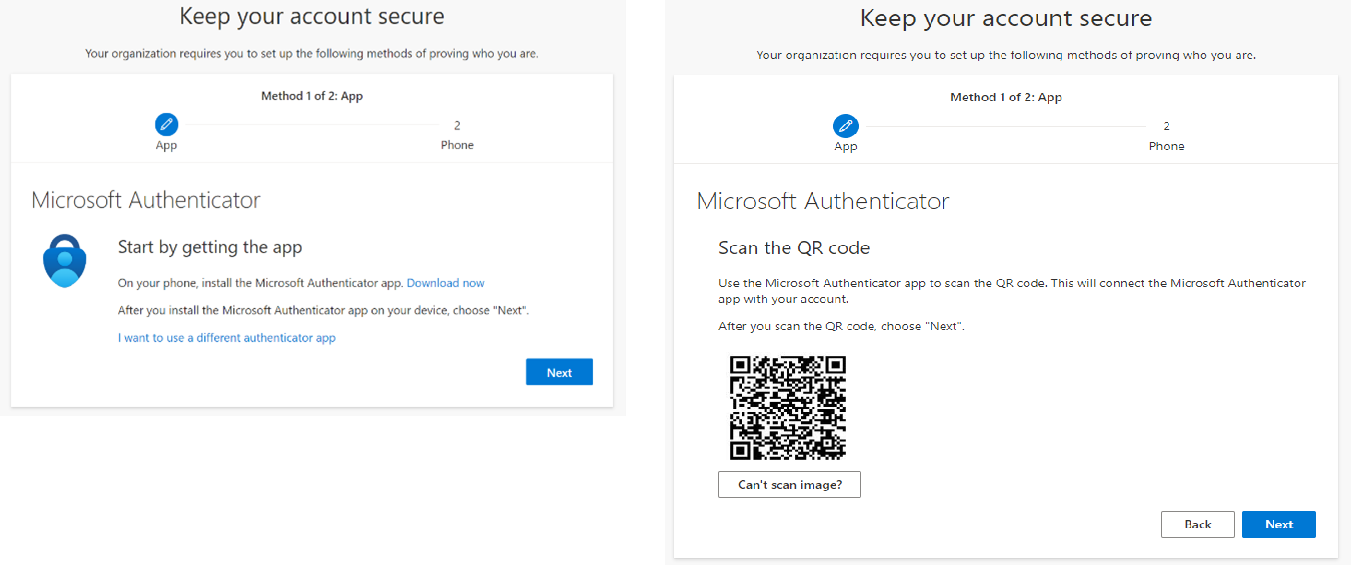Click the 'App' step label in left panel
Screen dimensions: 1361x575
pos(166,145)
